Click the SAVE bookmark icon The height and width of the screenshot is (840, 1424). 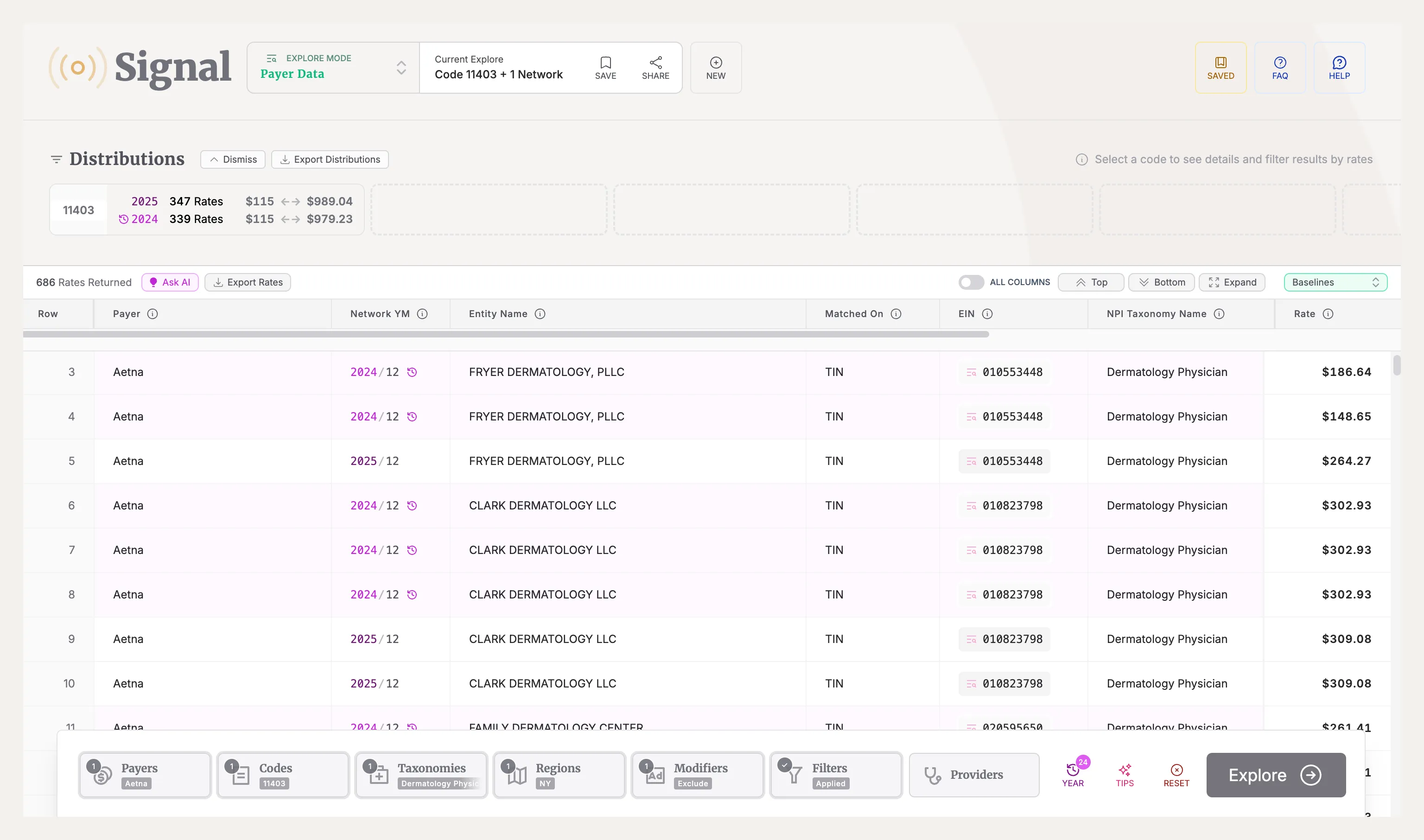605,63
